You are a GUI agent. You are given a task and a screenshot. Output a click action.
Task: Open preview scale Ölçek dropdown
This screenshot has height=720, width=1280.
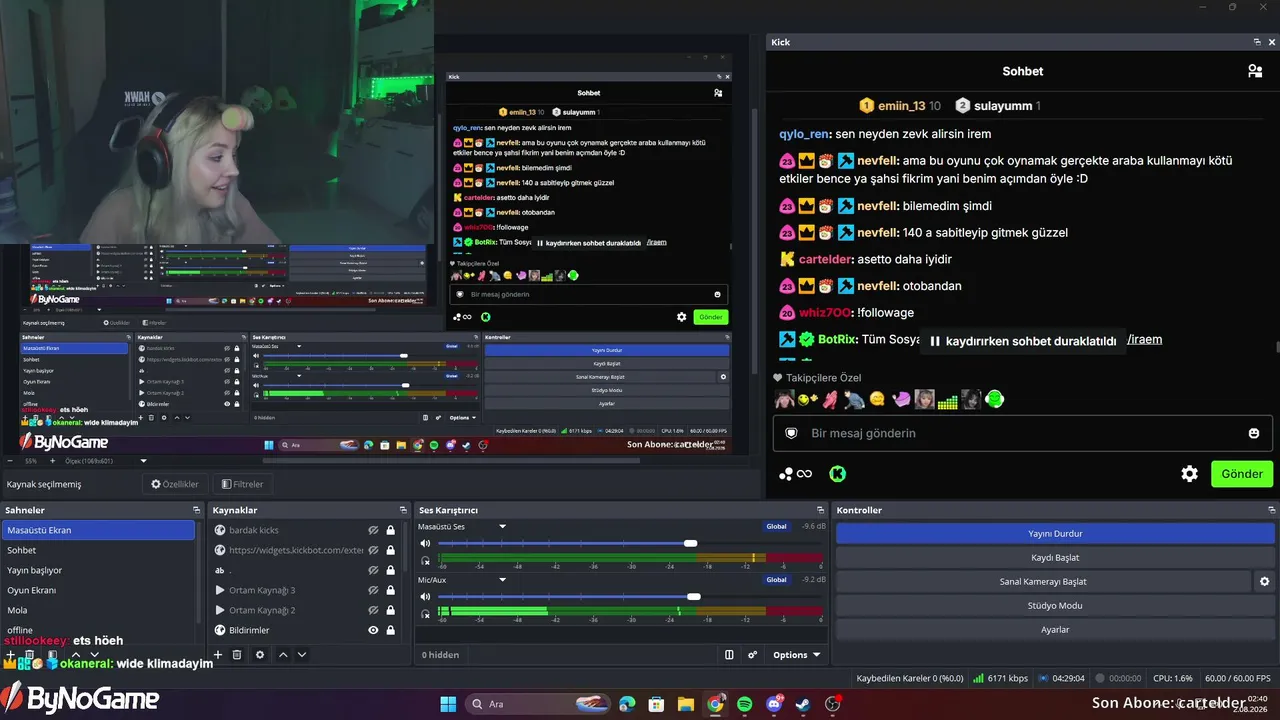[143, 461]
